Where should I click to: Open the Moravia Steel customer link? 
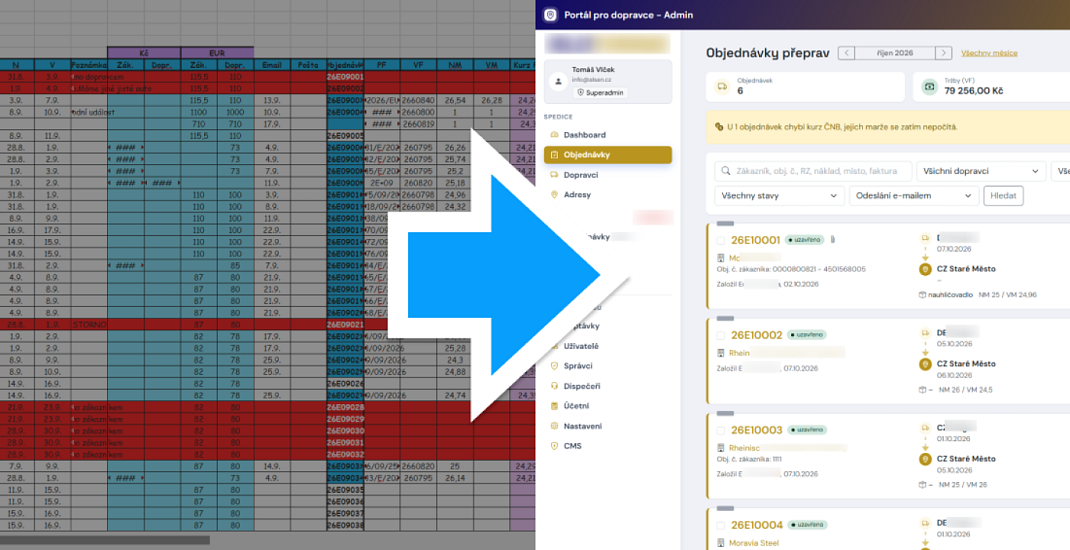pos(755,544)
